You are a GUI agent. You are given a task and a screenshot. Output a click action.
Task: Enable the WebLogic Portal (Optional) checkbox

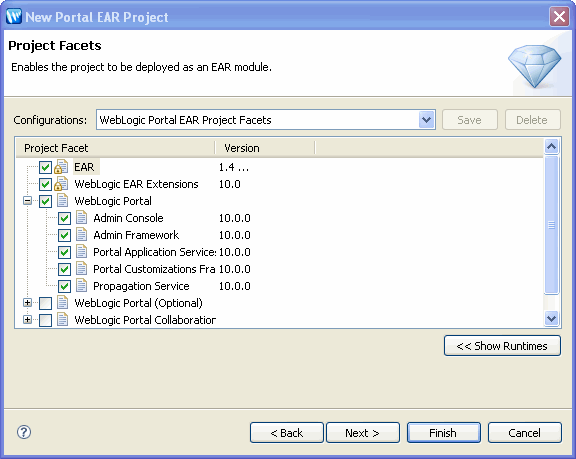(x=46, y=303)
